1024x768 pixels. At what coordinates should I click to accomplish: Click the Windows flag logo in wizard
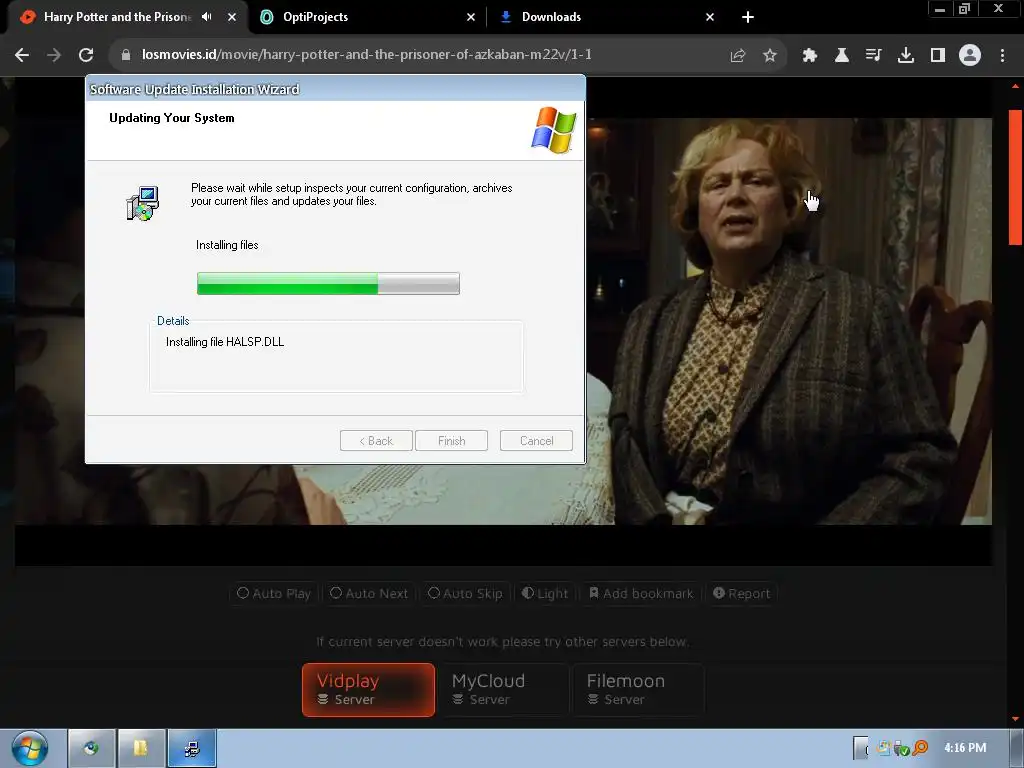click(x=554, y=130)
